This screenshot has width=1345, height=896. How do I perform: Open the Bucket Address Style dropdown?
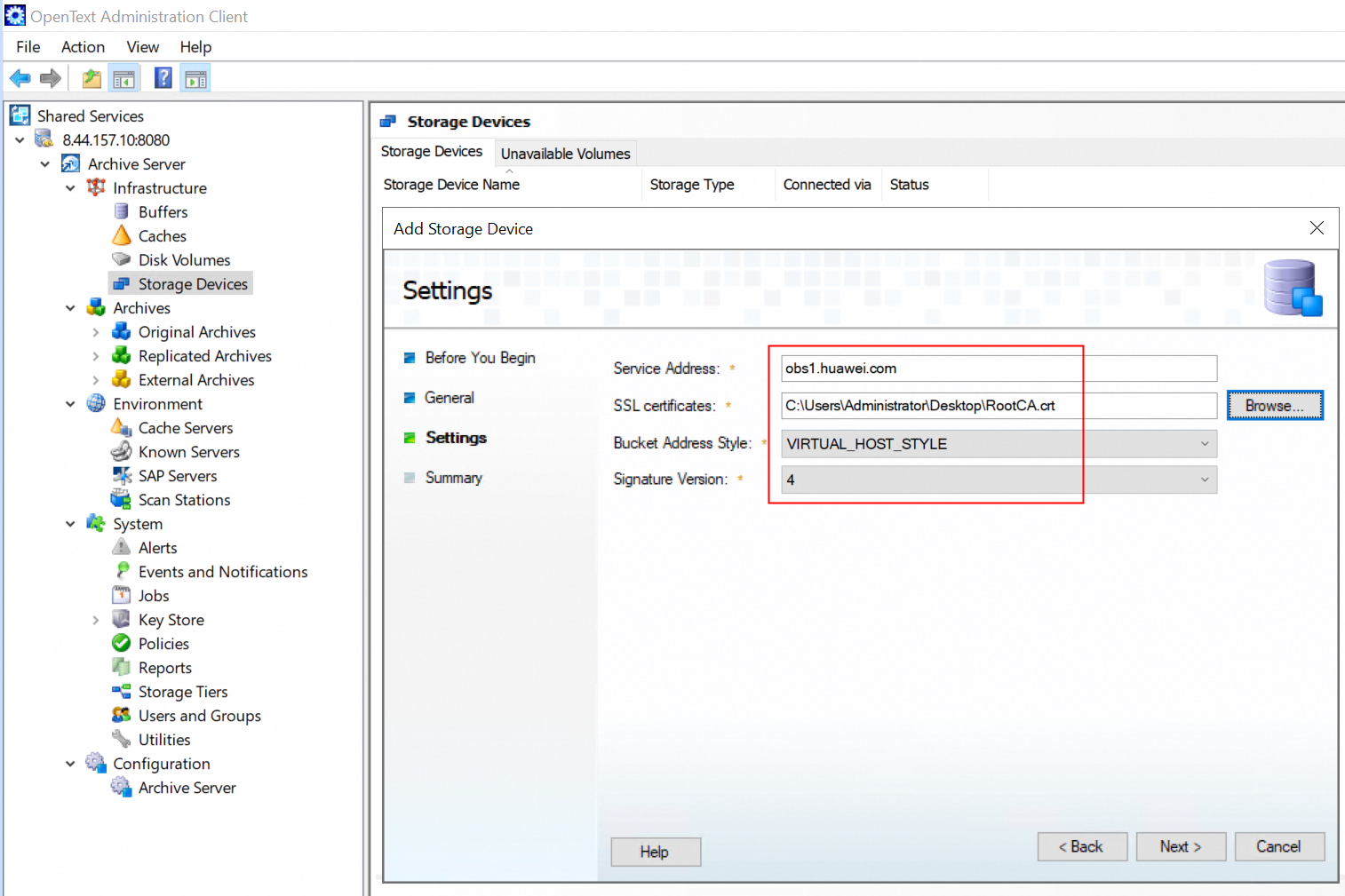(999, 444)
